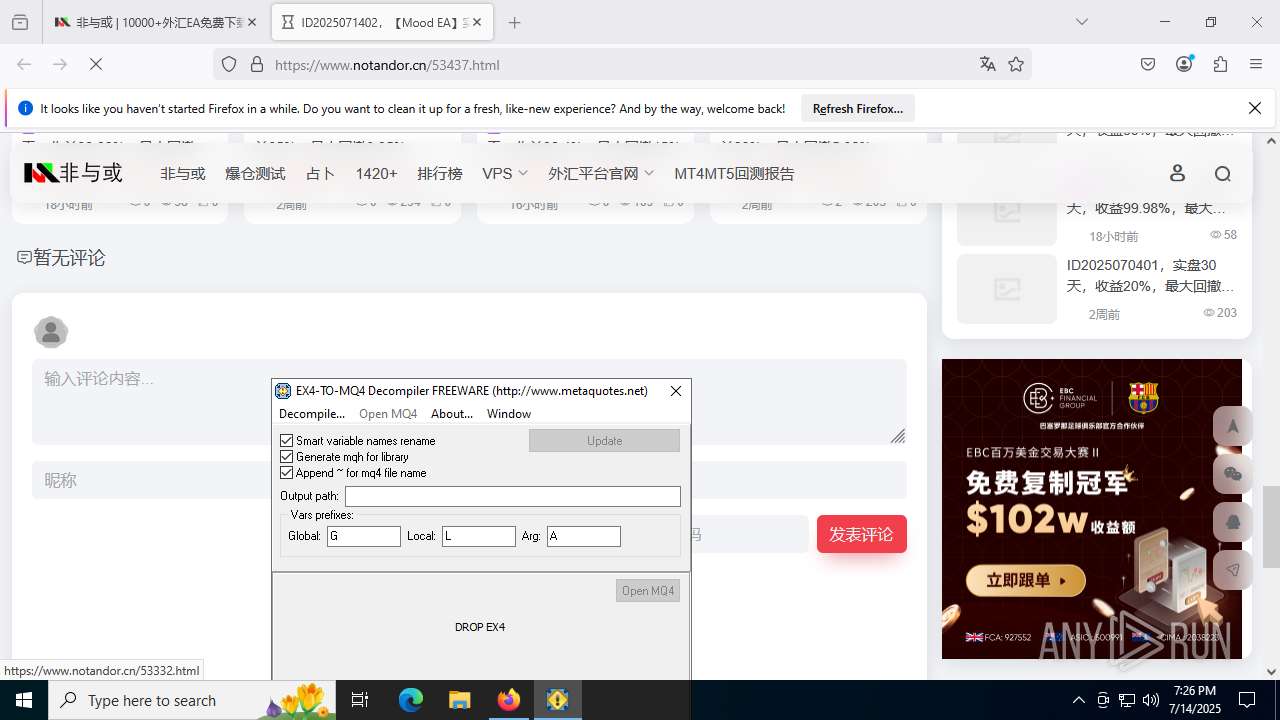Open the Firefox hamburger menu

[x=1256, y=64]
